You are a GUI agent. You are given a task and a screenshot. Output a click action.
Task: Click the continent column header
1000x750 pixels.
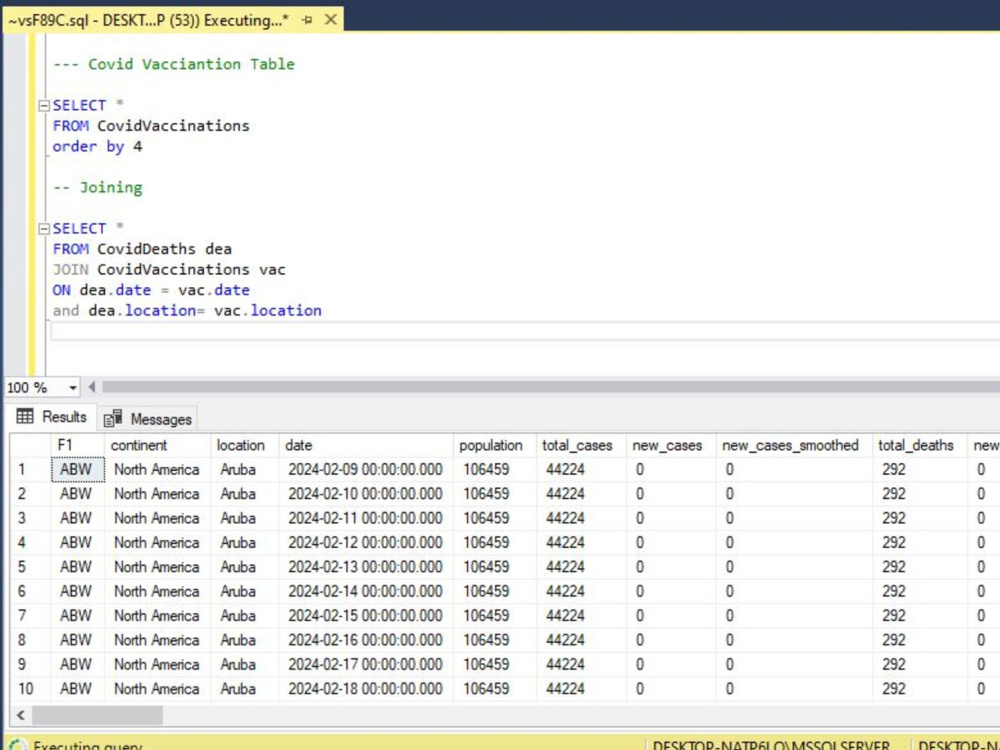[x=158, y=445]
